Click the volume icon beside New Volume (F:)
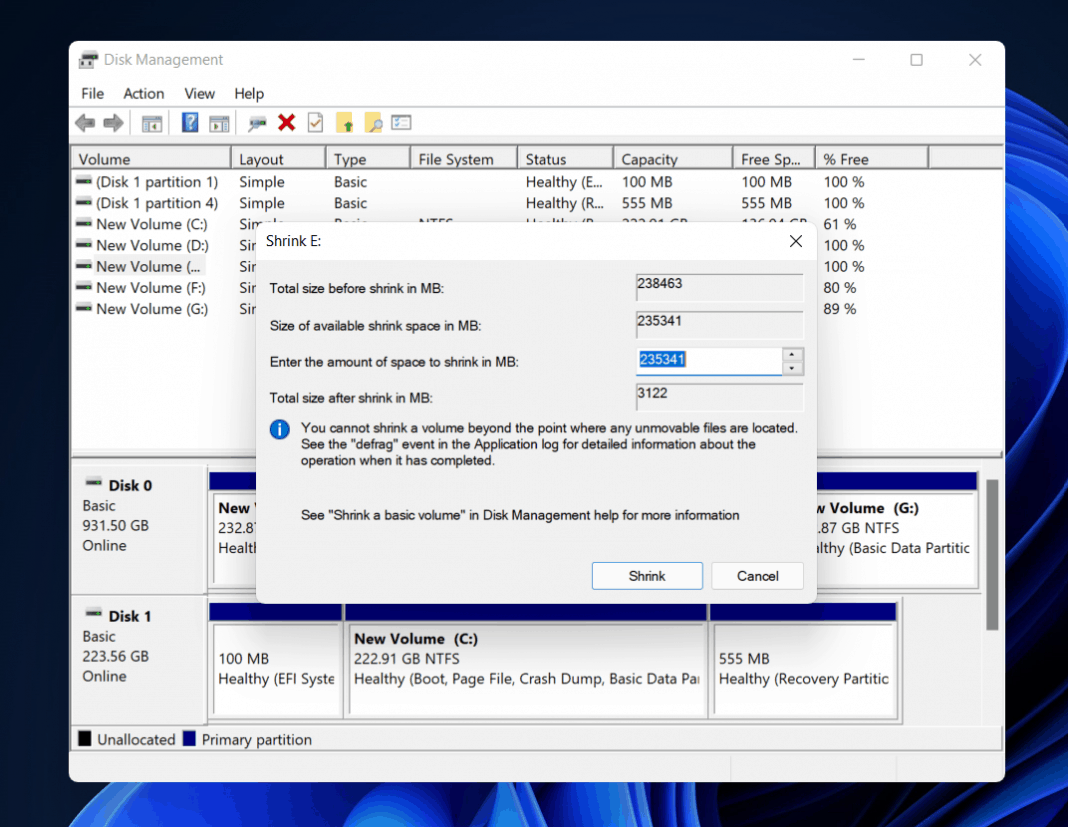 click(83, 288)
